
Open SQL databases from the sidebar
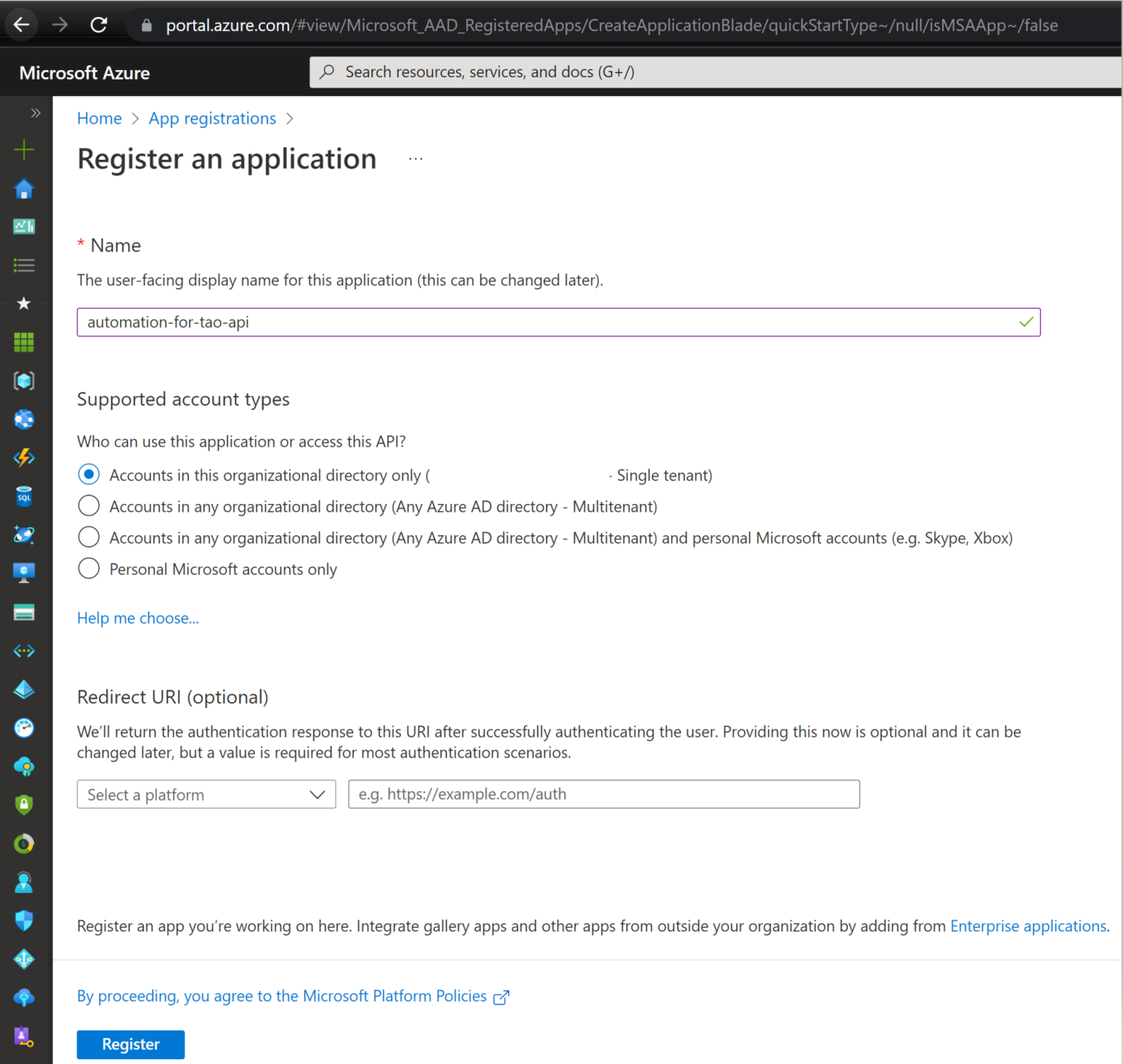24,496
